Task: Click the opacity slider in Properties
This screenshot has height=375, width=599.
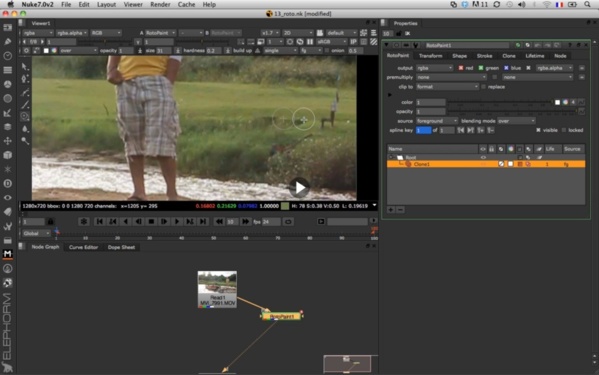Action: coord(512,112)
